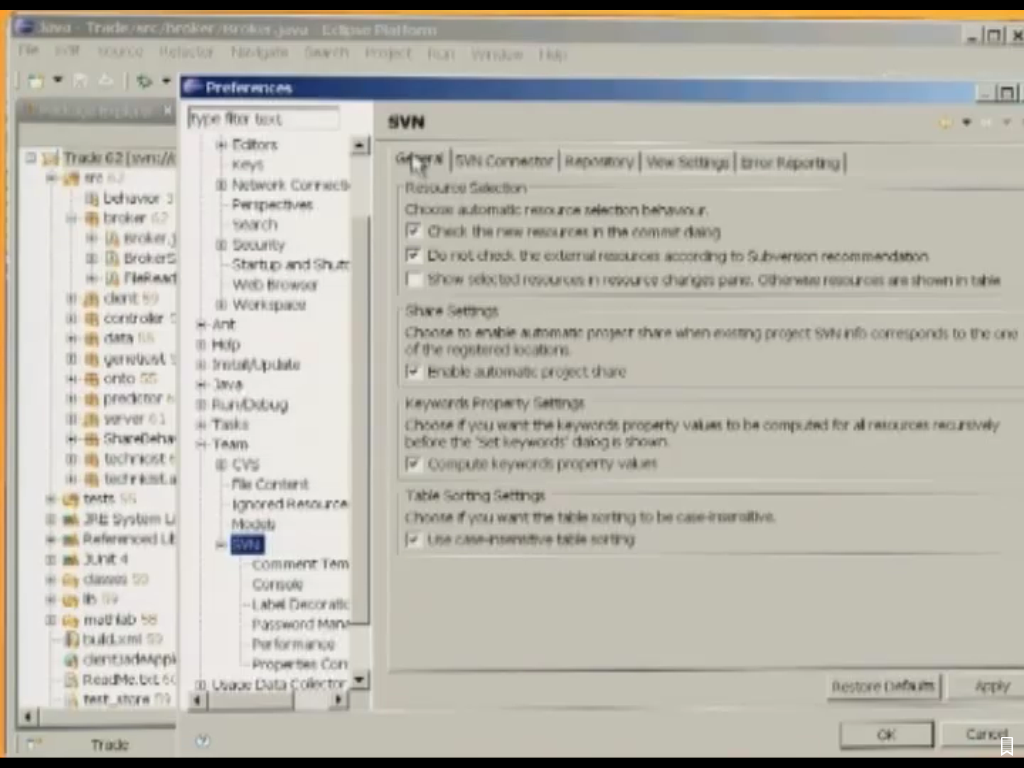Select Password Management under SVN
This screenshot has height=768, width=1024.
click(x=300, y=624)
